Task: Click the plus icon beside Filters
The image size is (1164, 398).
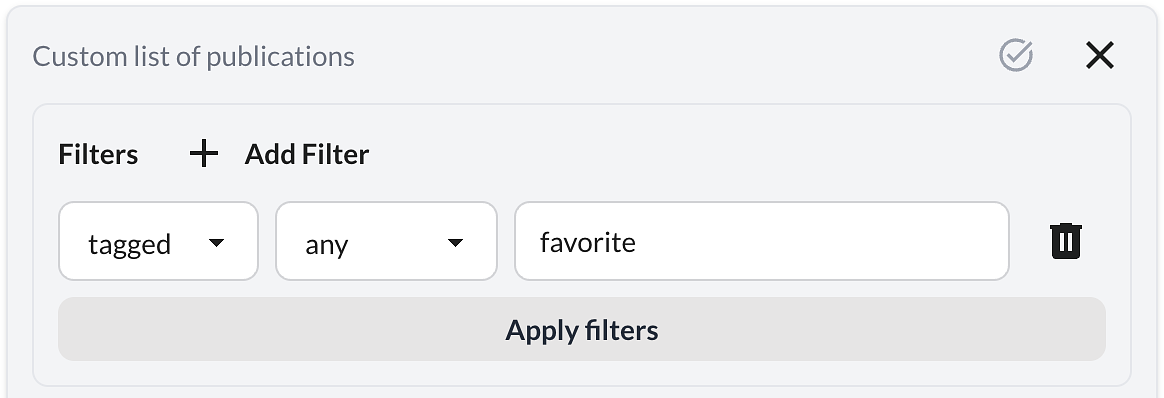Action: click(x=203, y=154)
